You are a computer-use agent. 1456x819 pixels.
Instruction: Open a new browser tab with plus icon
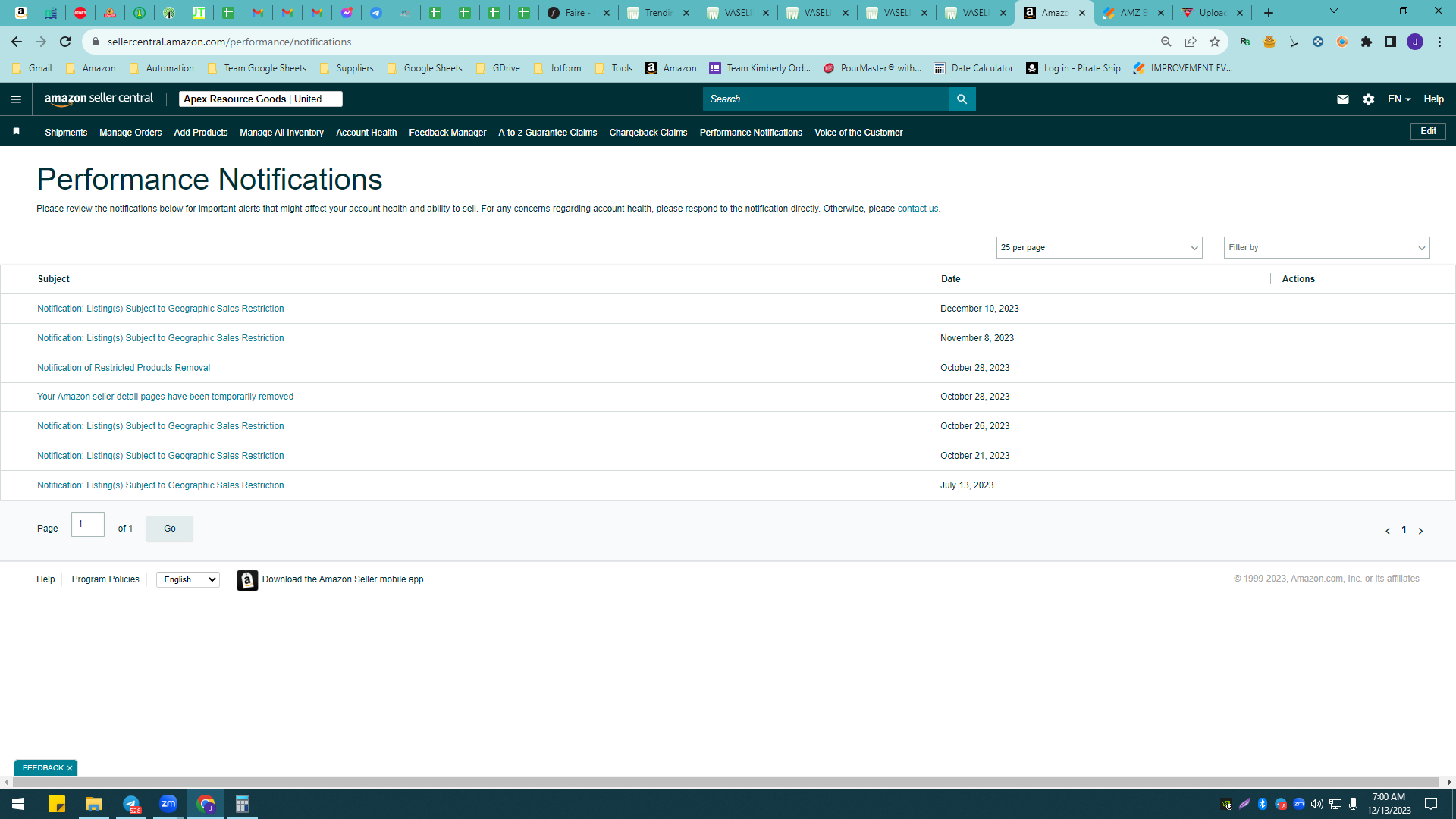coord(1269,13)
